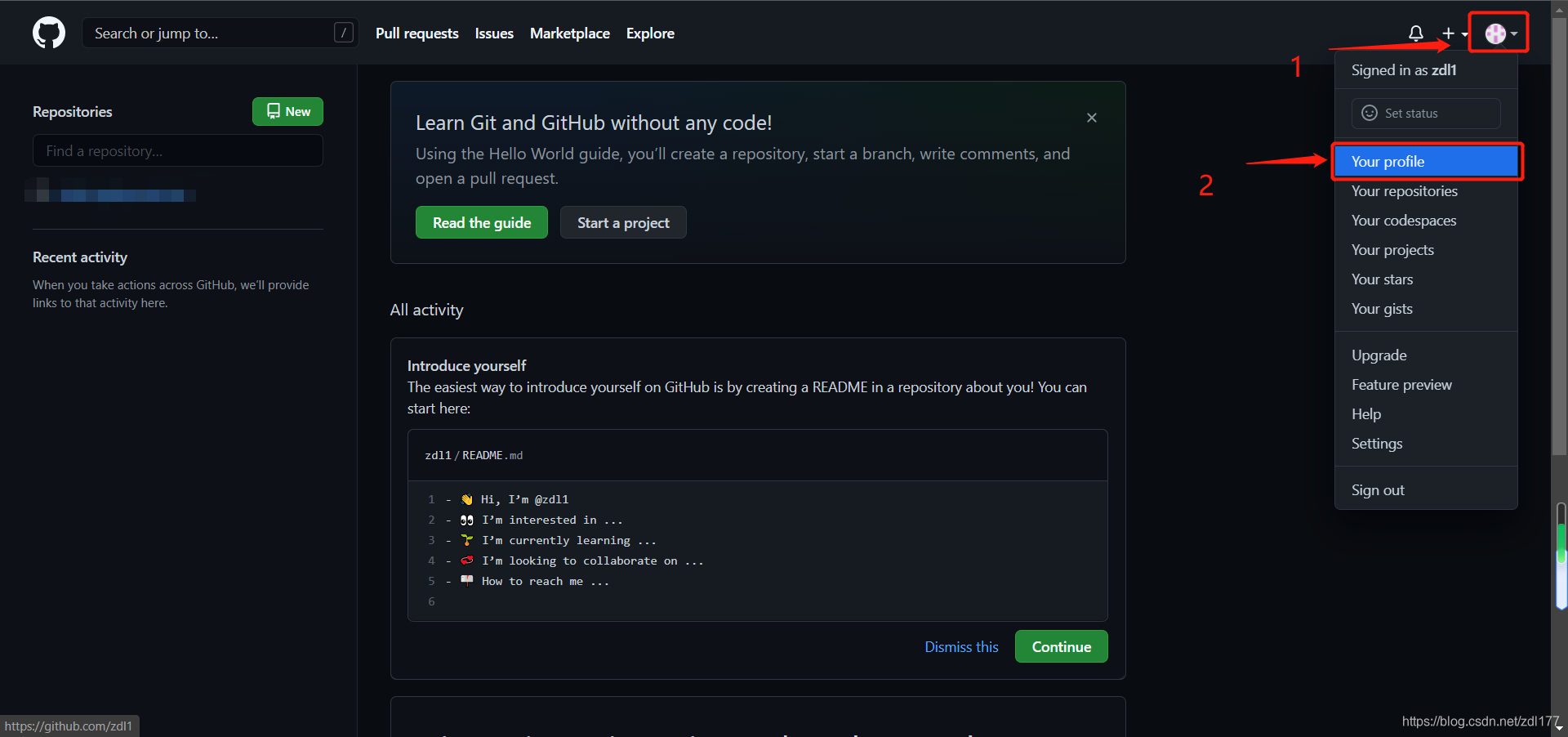Click the slash shortcut key hint
1568x737 pixels.
pyautogui.click(x=344, y=33)
